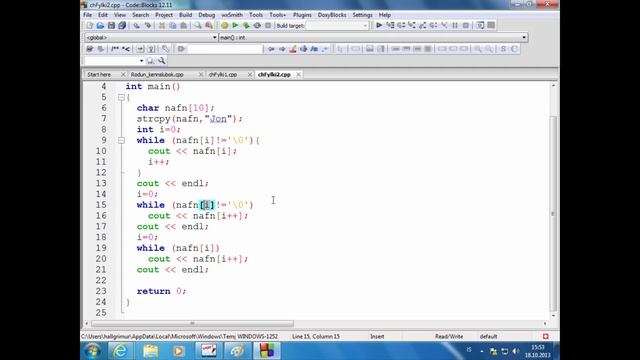
Task: Click the Save all files icon
Action: tap(122, 25)
